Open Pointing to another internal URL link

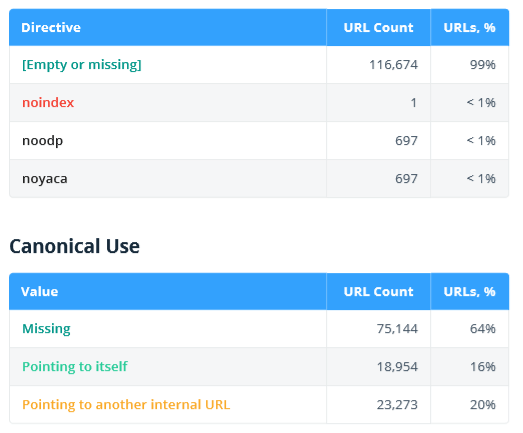tap(126, 405)
